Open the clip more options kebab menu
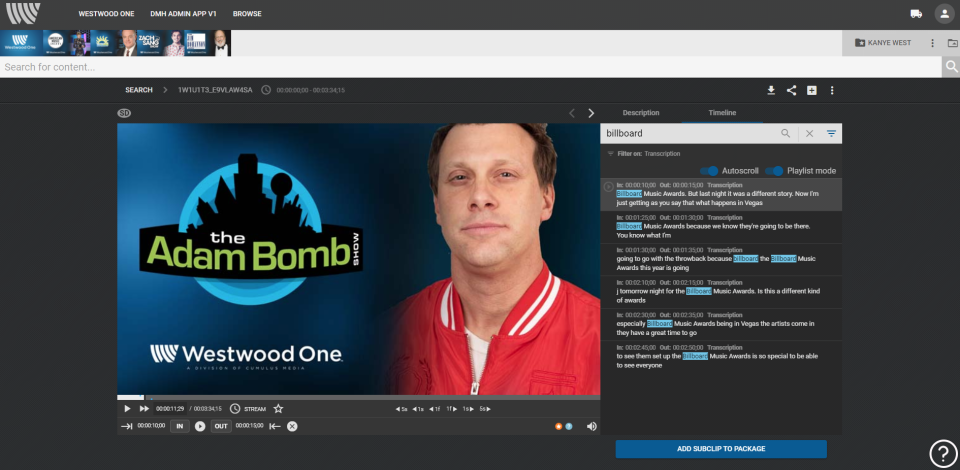This screenshot has width=960, height=470. [832, 91]
